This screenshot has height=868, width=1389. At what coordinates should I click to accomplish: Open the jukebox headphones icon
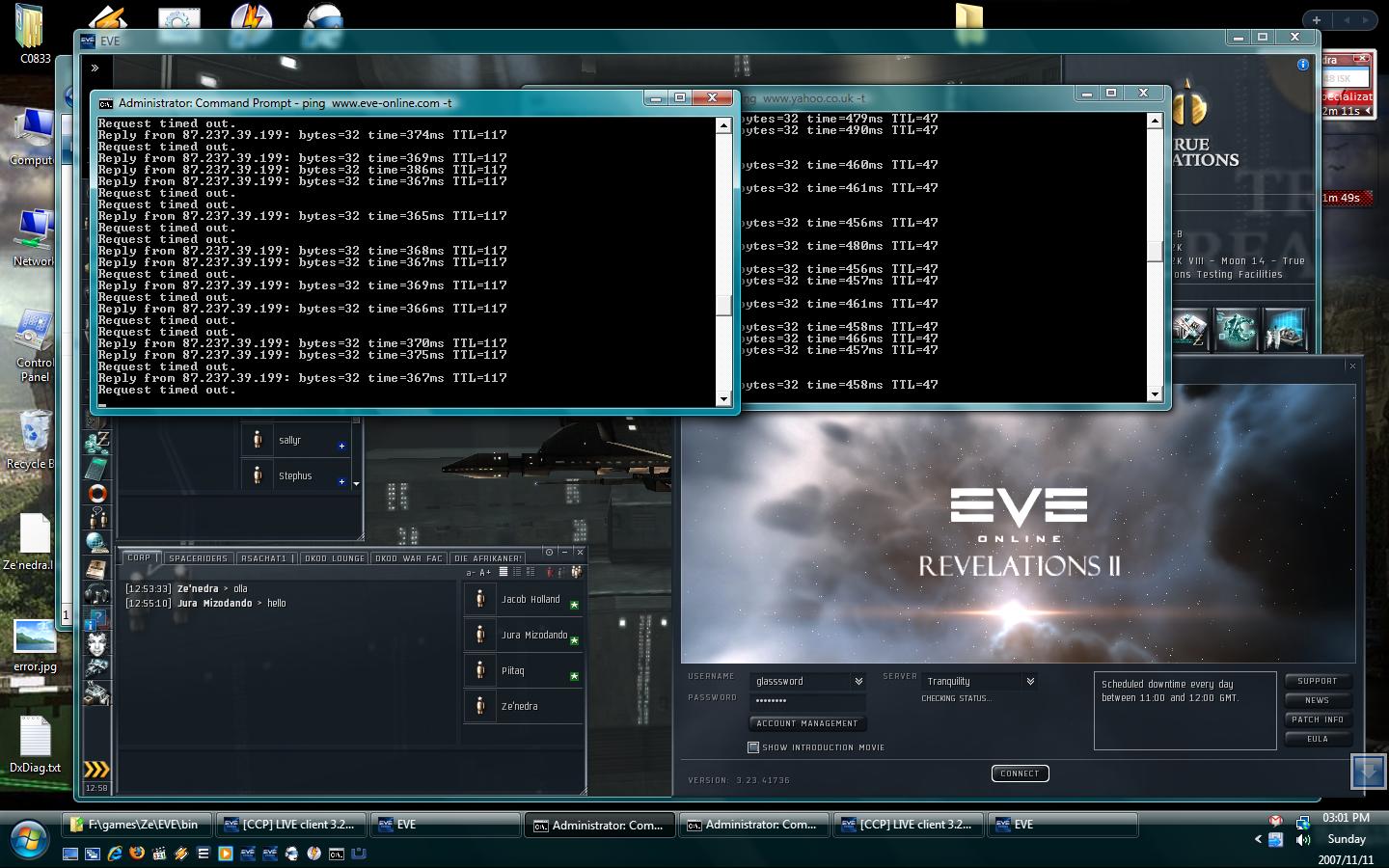[97, 593]
